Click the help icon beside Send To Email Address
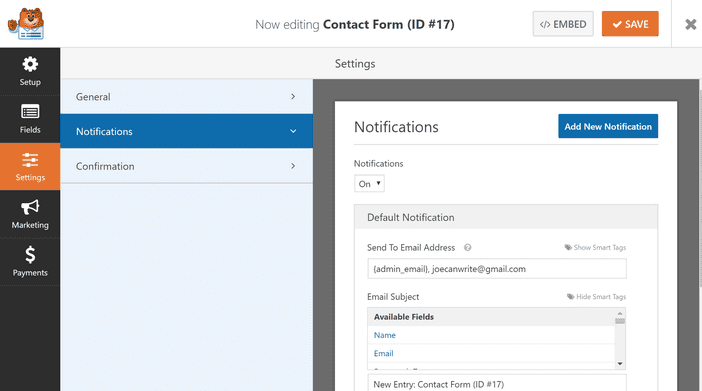 point(467,248)
